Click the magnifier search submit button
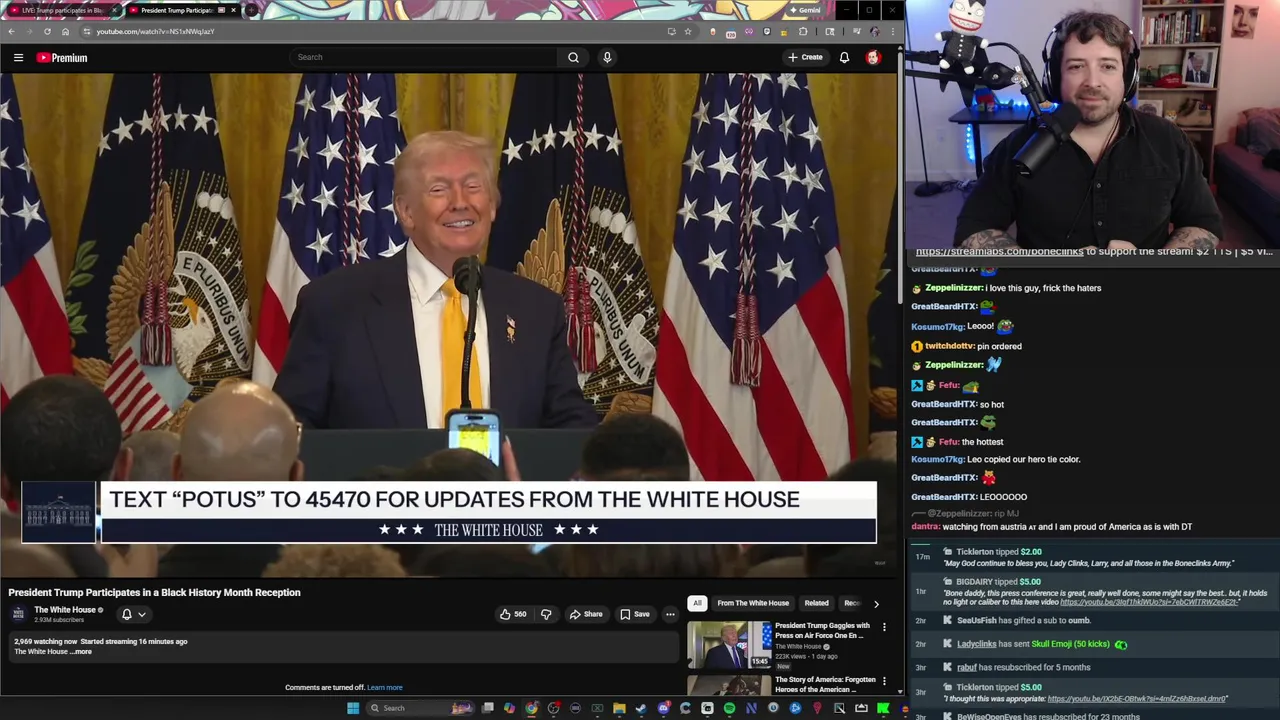 [573, 57]
